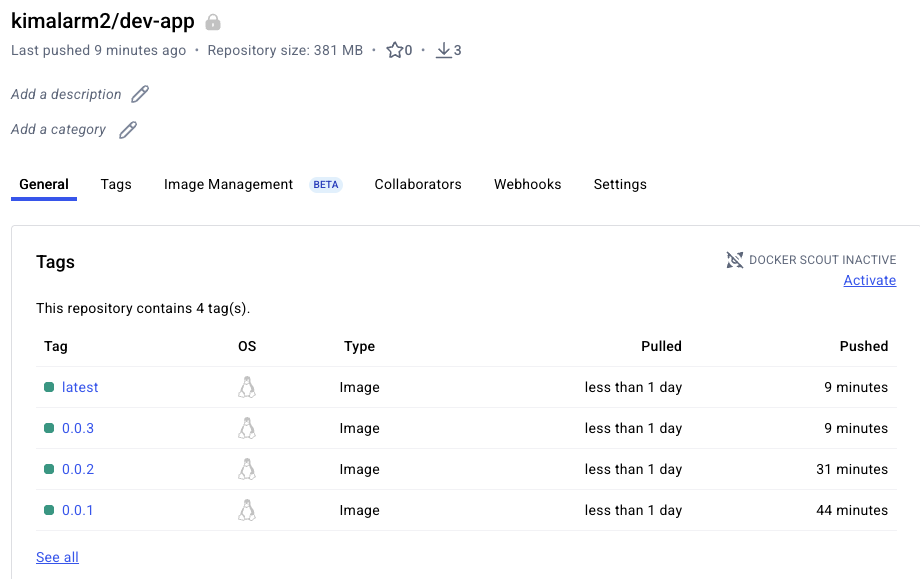Viewport: 920px width, 579px height.
Task: Click the star icon showing 0
Action: (395, 50)
